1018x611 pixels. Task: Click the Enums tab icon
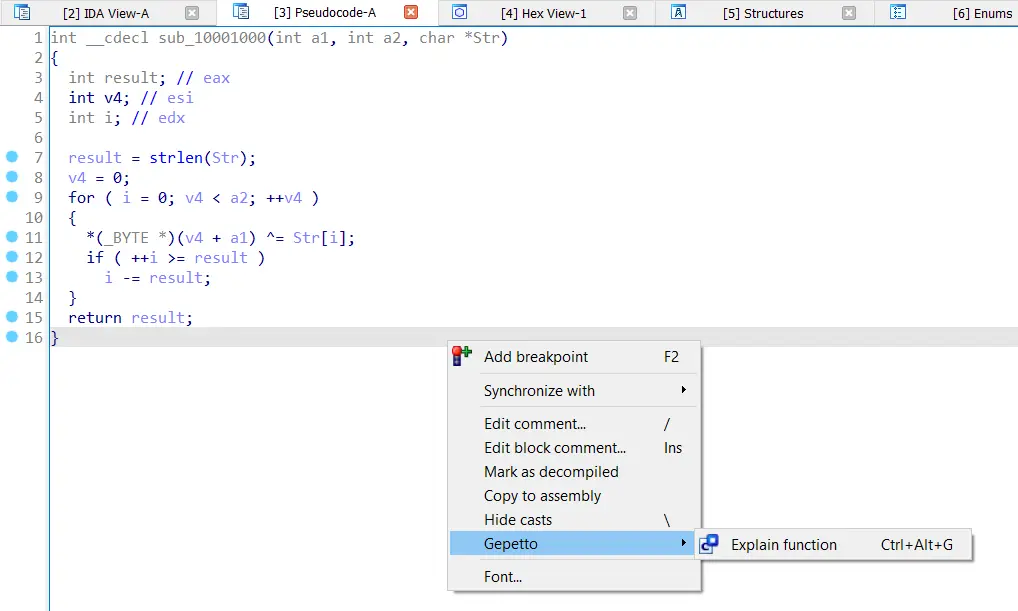click(898, 12)
